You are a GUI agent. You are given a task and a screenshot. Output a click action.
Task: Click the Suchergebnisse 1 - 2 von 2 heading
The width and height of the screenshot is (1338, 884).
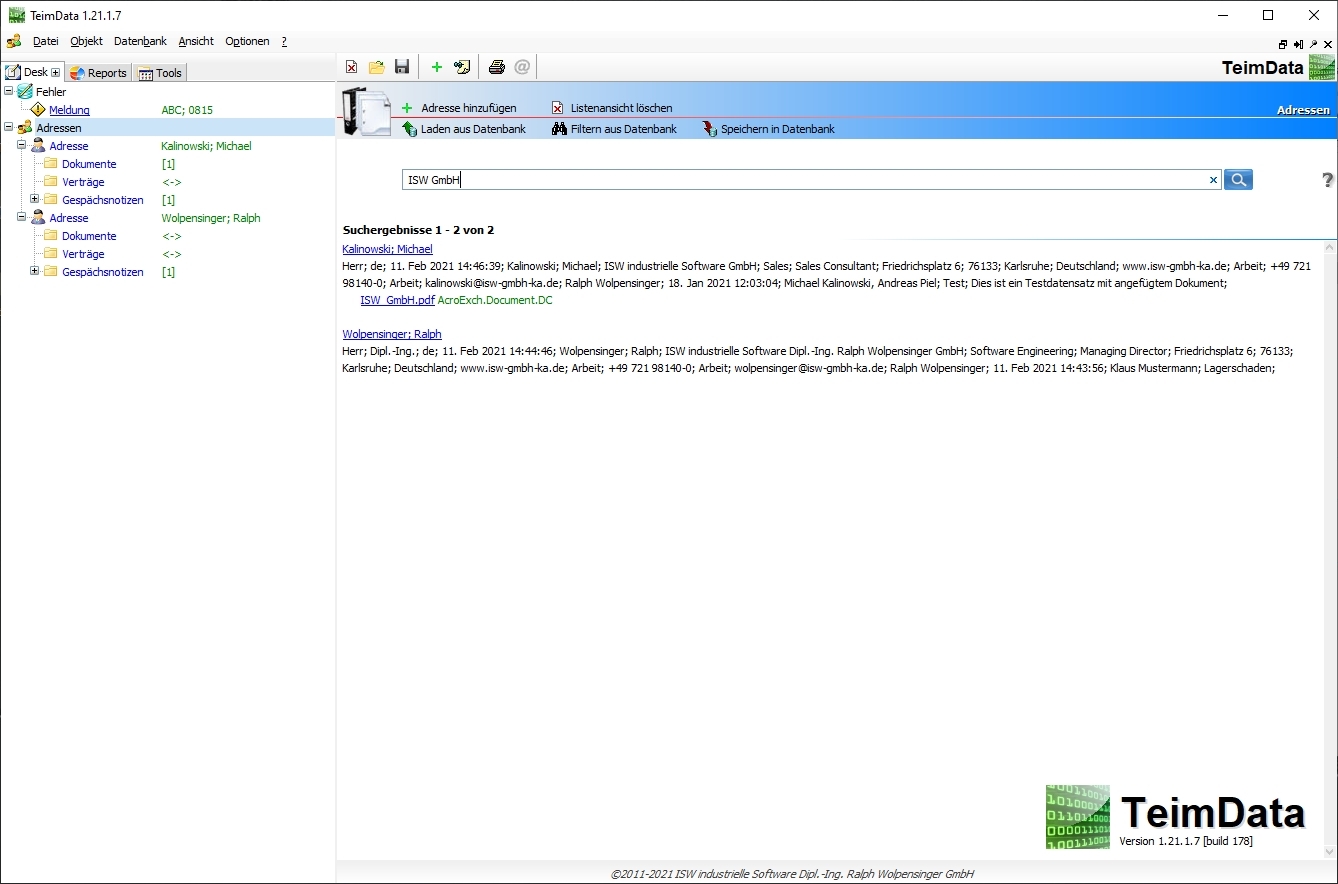pyautogui.click(x=418, y=230)
